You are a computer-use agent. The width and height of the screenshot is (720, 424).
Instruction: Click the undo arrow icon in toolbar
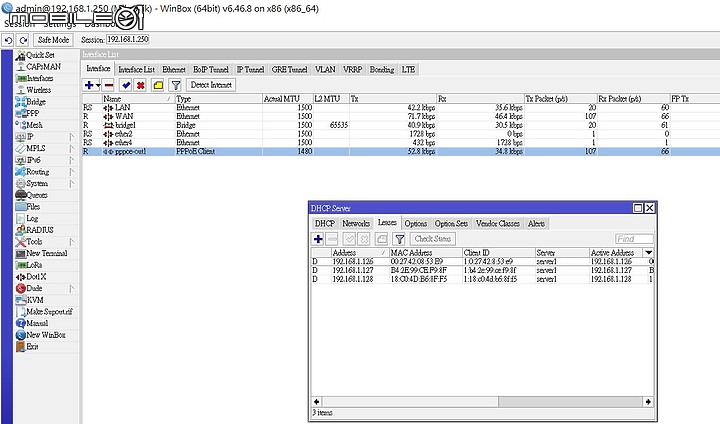point(8,40)
